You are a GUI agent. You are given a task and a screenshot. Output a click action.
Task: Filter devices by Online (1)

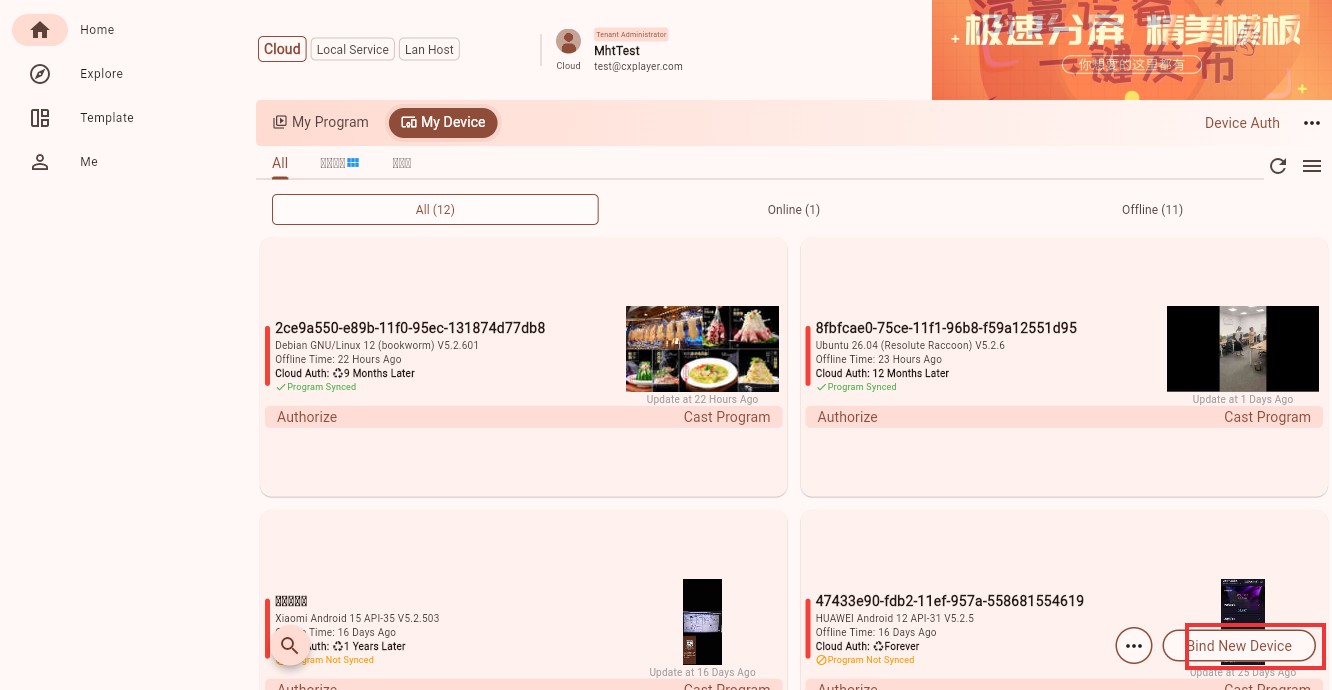pyautogui.click(x=794, y=209)
